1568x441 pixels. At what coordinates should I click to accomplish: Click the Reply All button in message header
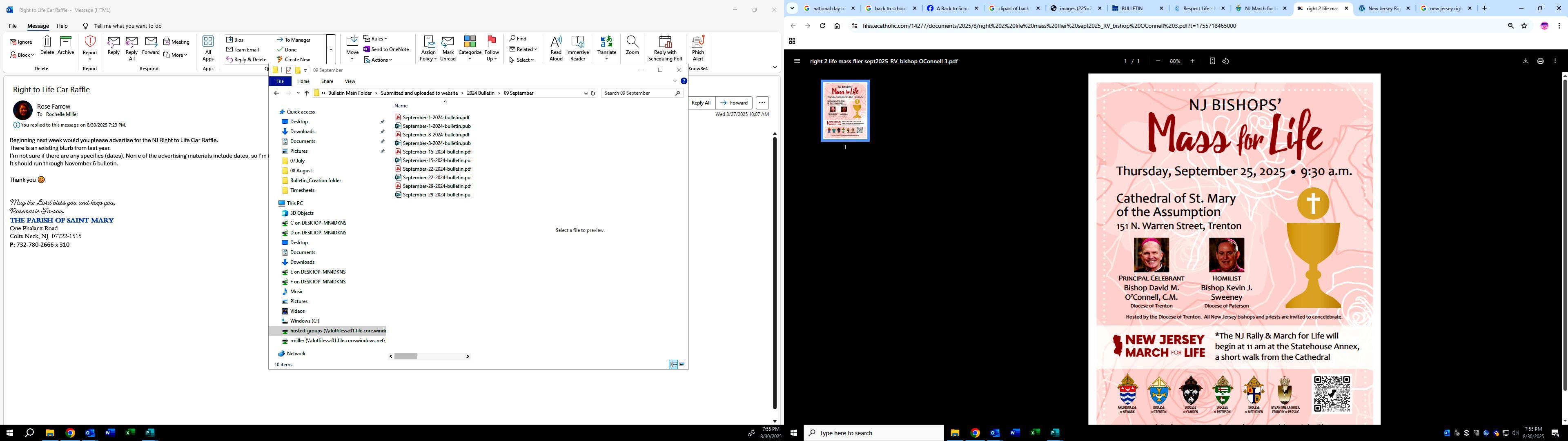pos(701,102)
